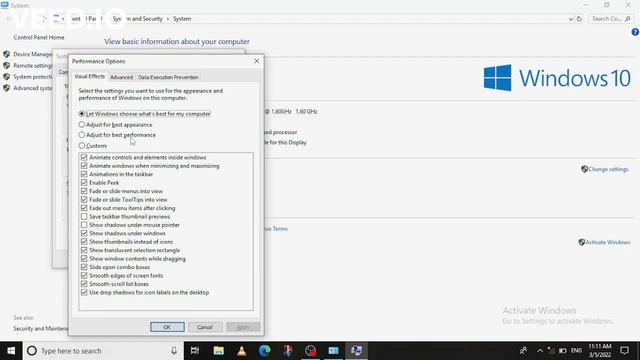Click the battery icon in the system tray
The image size is (640, 360).
563,351
